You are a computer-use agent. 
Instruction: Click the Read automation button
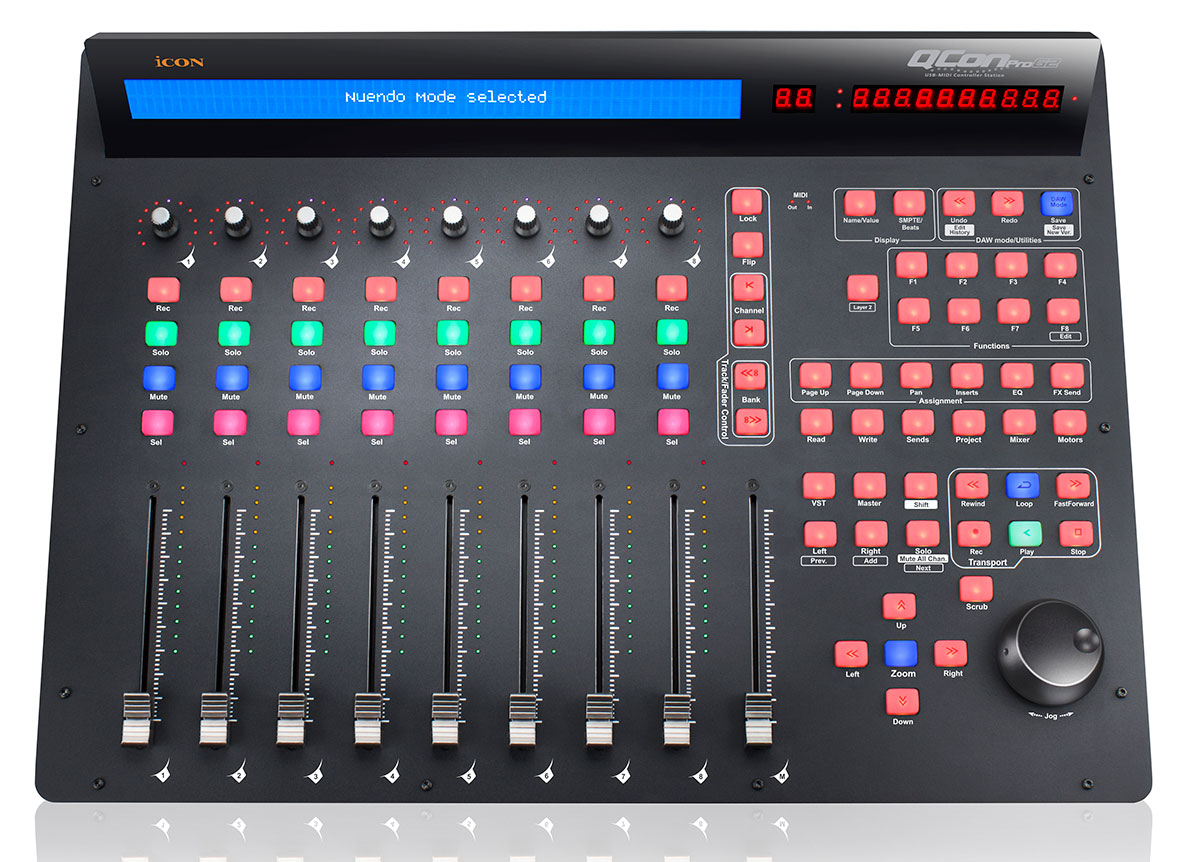817,422
